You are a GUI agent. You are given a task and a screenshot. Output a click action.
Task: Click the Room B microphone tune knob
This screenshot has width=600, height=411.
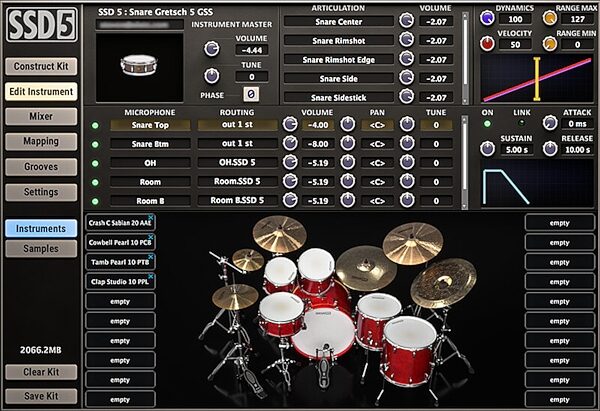point(407,200)
